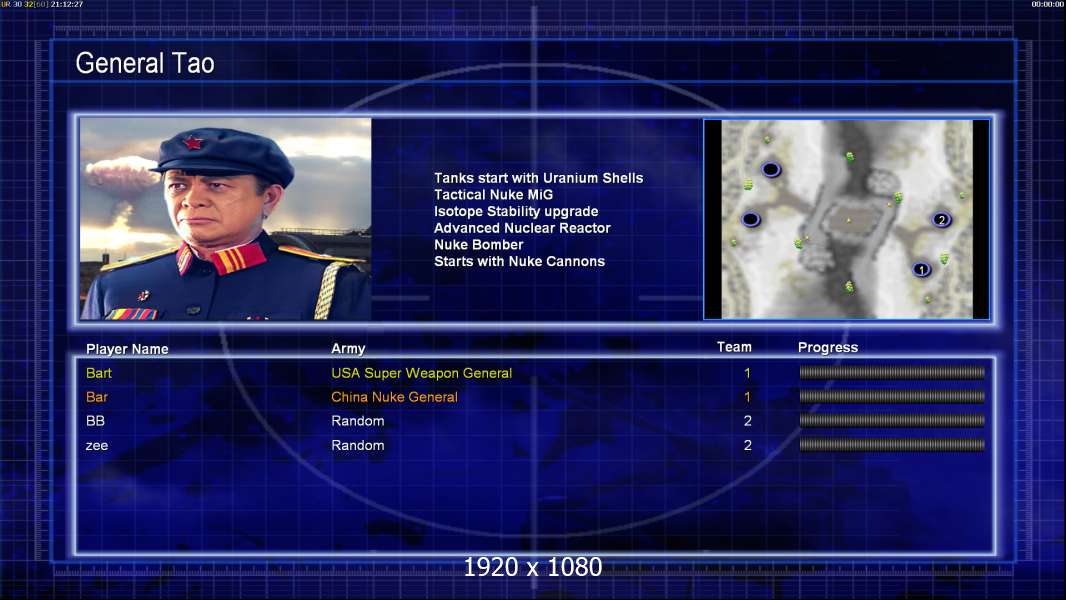Screen dimensions: 1066x600
Task: Click Starts with Nuke Cannons text
Action: click(519, 261)
